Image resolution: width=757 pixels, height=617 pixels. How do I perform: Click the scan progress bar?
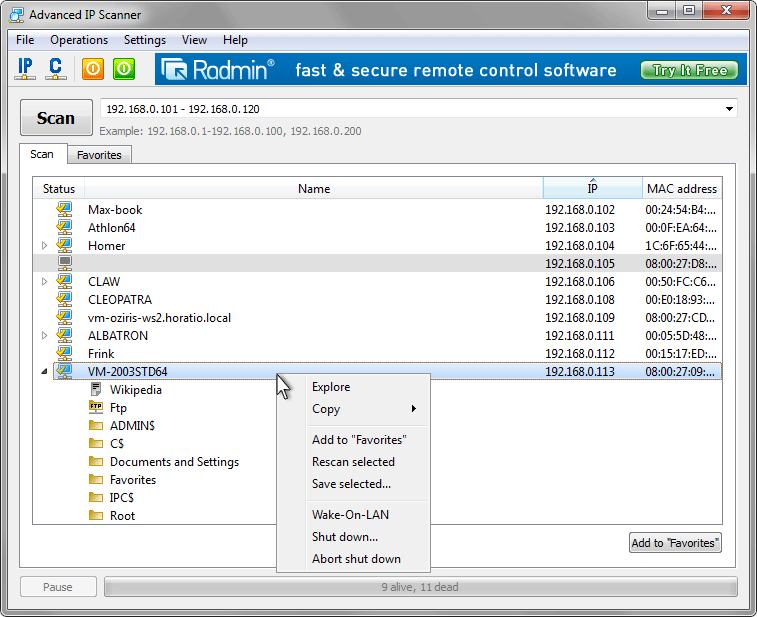[421, 587]
